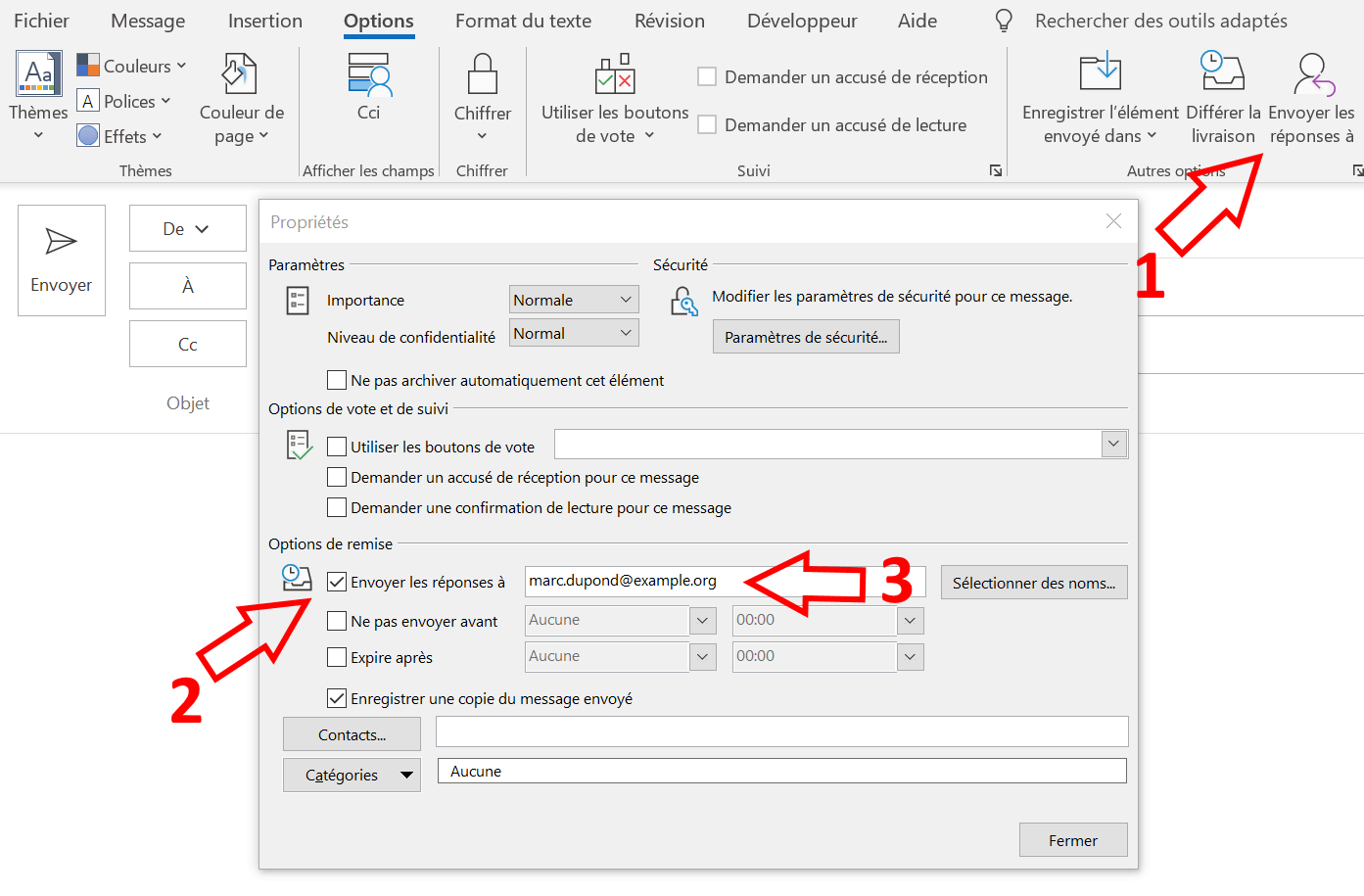The width and height of the screenshot is (1364, 896).
Task: Click Enregistrer l'élément envoyé dans icon
Action: [x=1101, y=73]
